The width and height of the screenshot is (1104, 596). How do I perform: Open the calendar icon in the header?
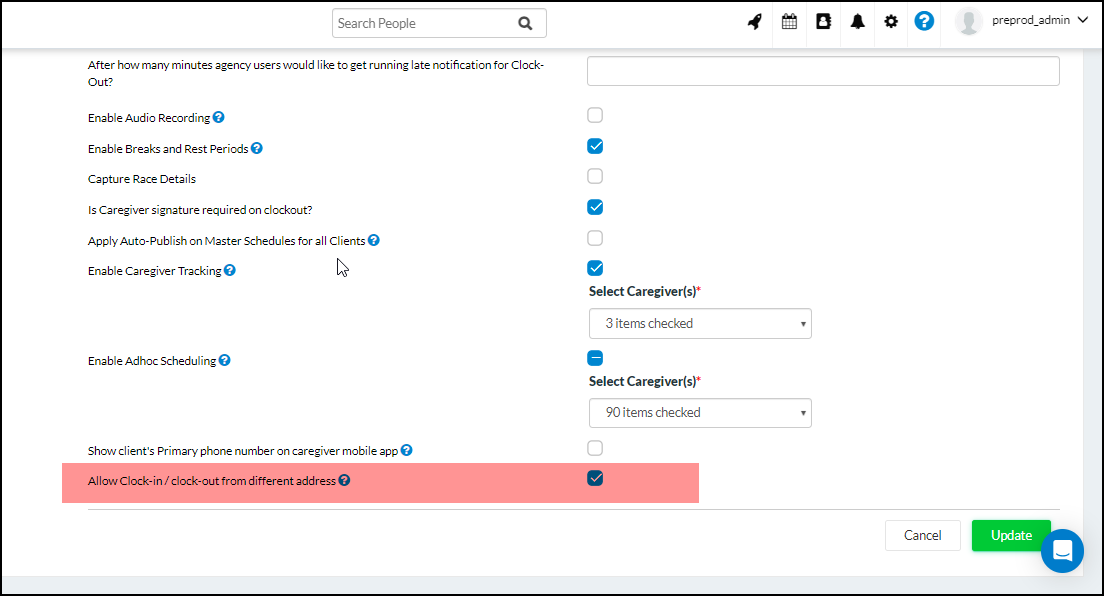(789, 20)
